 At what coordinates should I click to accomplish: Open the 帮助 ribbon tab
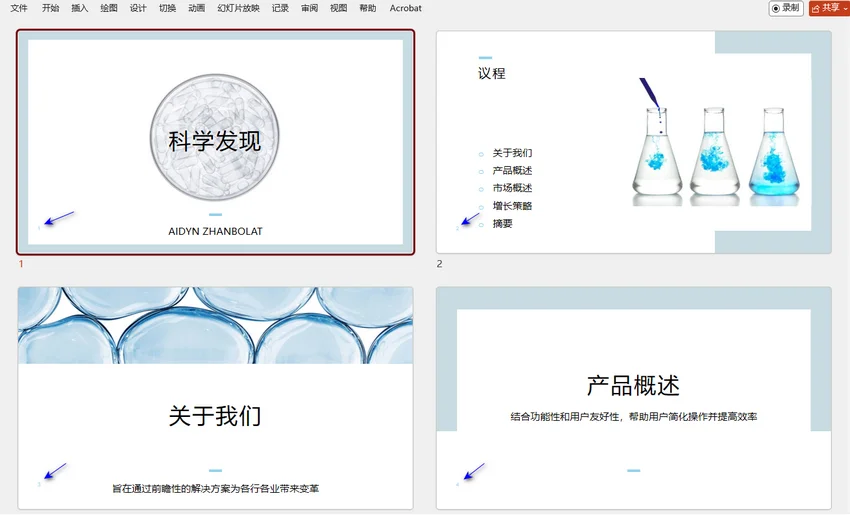point(368,8)
